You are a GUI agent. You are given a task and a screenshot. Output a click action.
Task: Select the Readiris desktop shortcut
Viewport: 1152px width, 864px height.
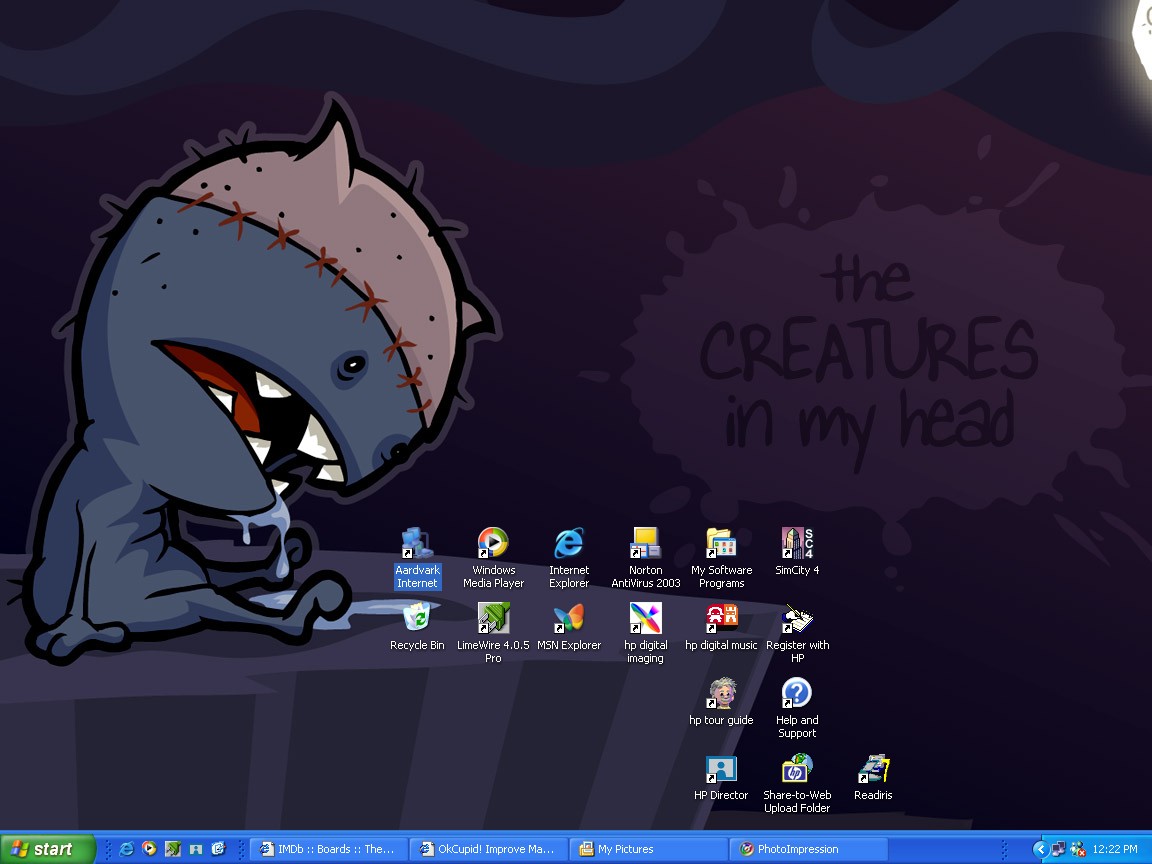[873, 777]
